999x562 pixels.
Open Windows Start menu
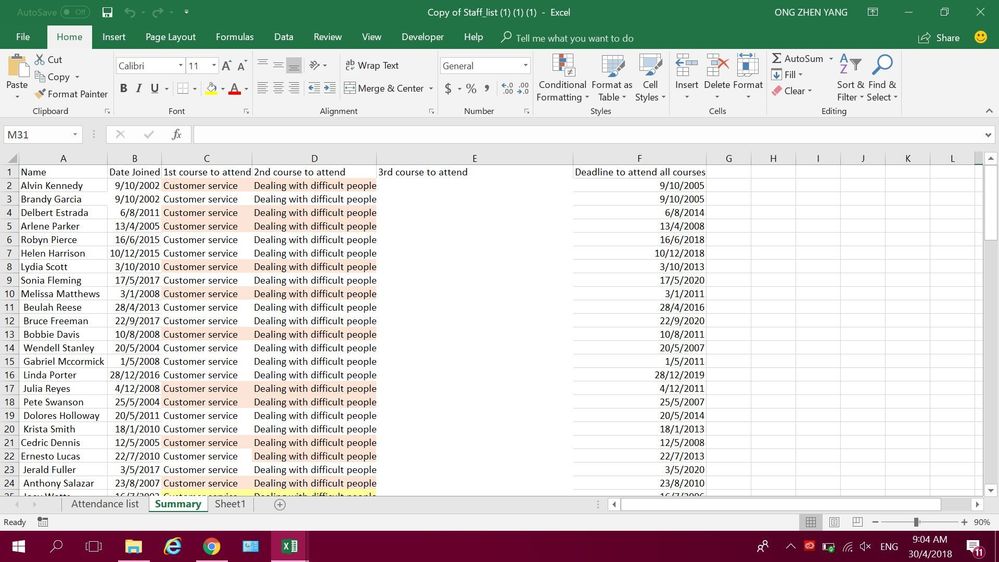pyautogui.click(x=18, y=546)
